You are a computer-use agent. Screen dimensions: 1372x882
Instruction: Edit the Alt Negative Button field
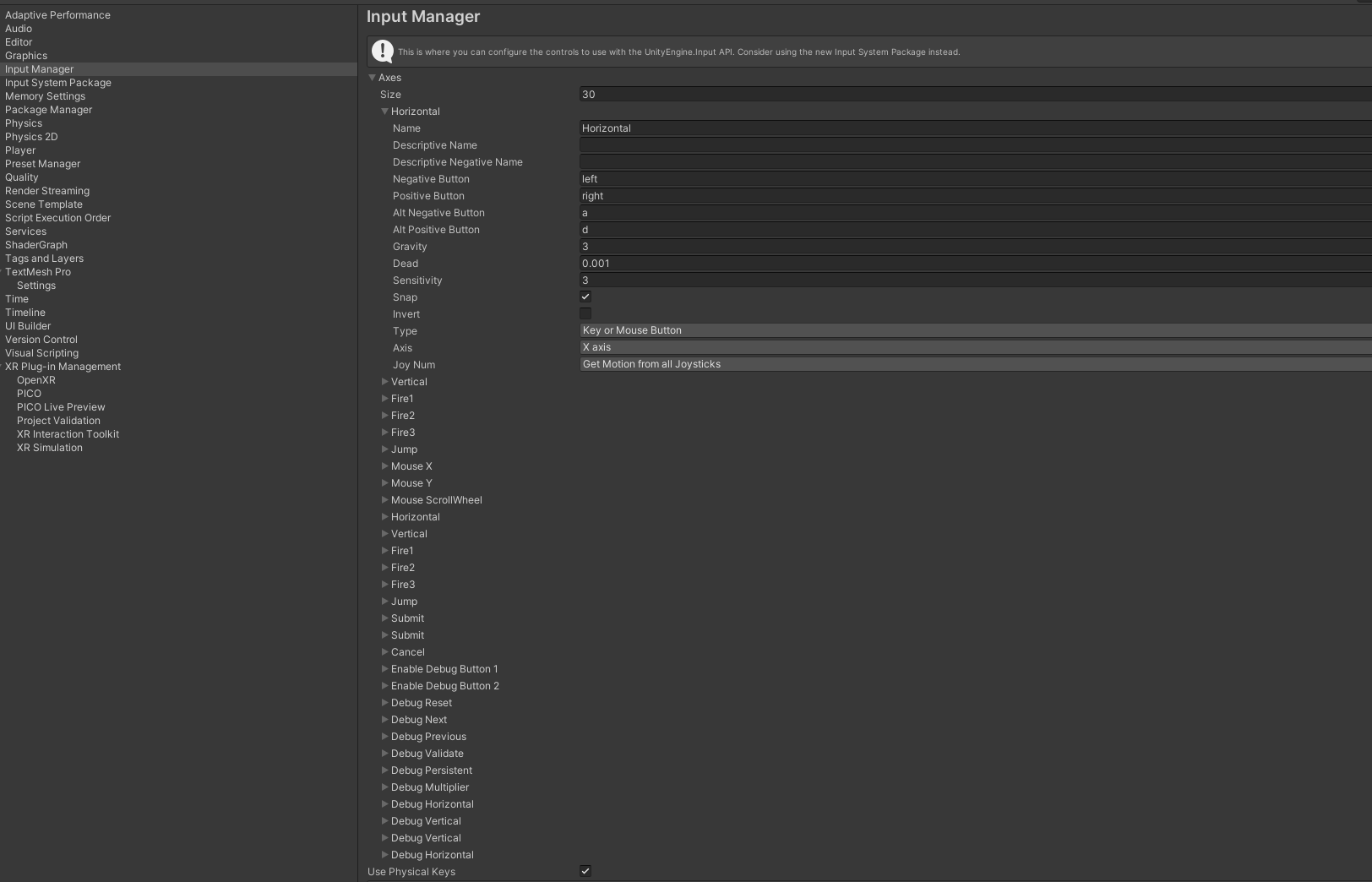click(x=976, y=213)
